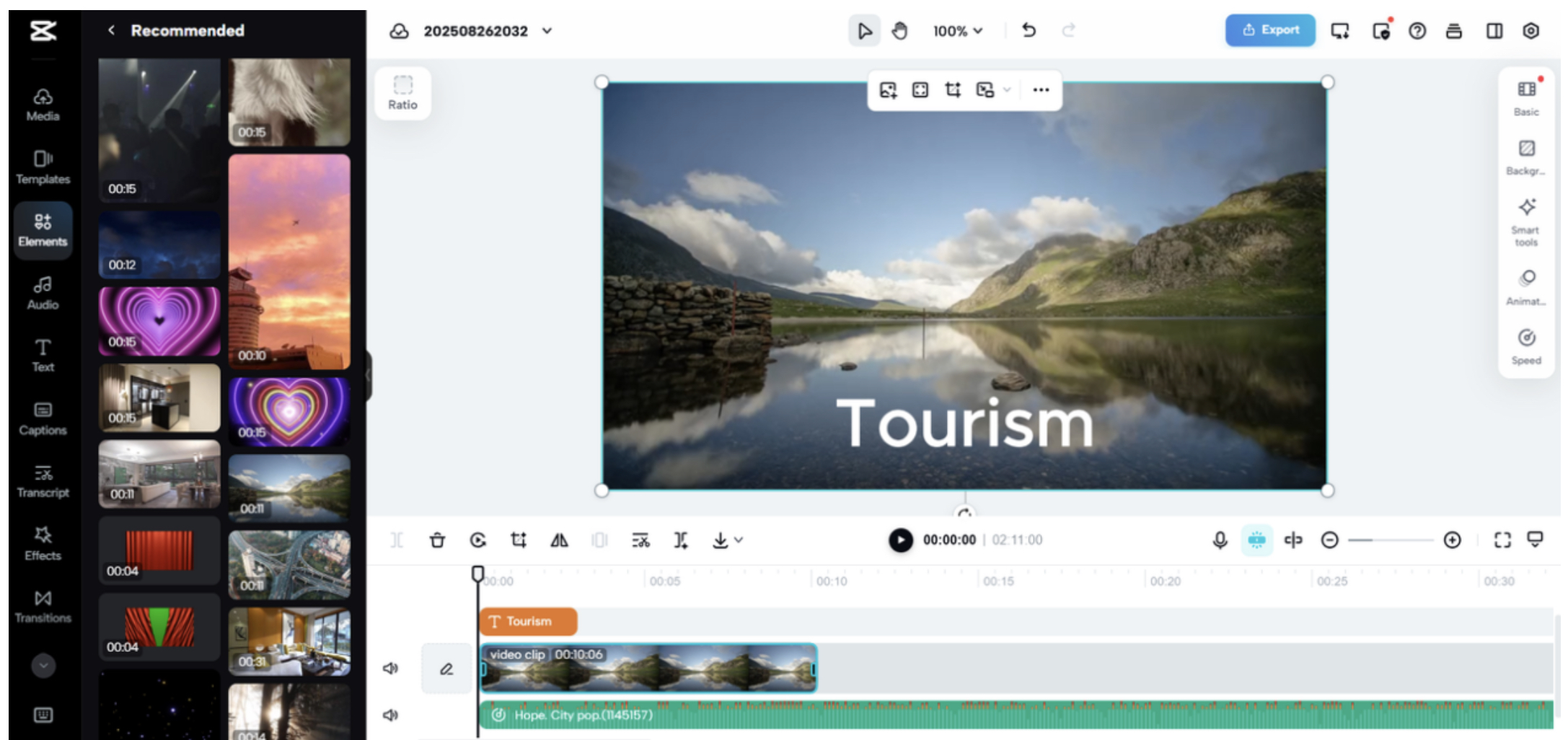Click the mirror flip icon
The image size is (1568, 740).
coord(559,540)
